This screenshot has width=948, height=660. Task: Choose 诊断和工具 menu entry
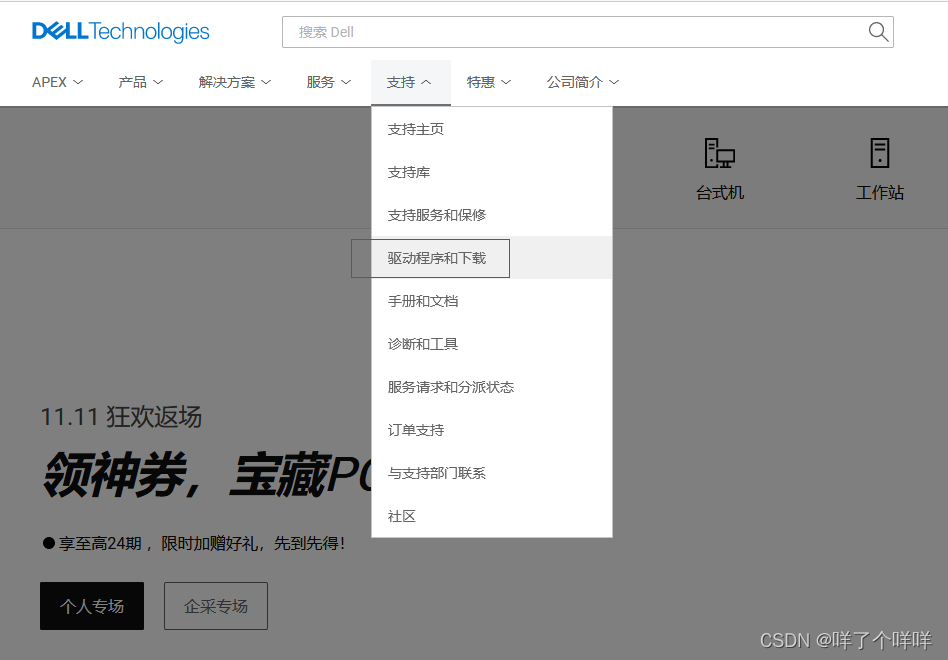pos(492,344)
